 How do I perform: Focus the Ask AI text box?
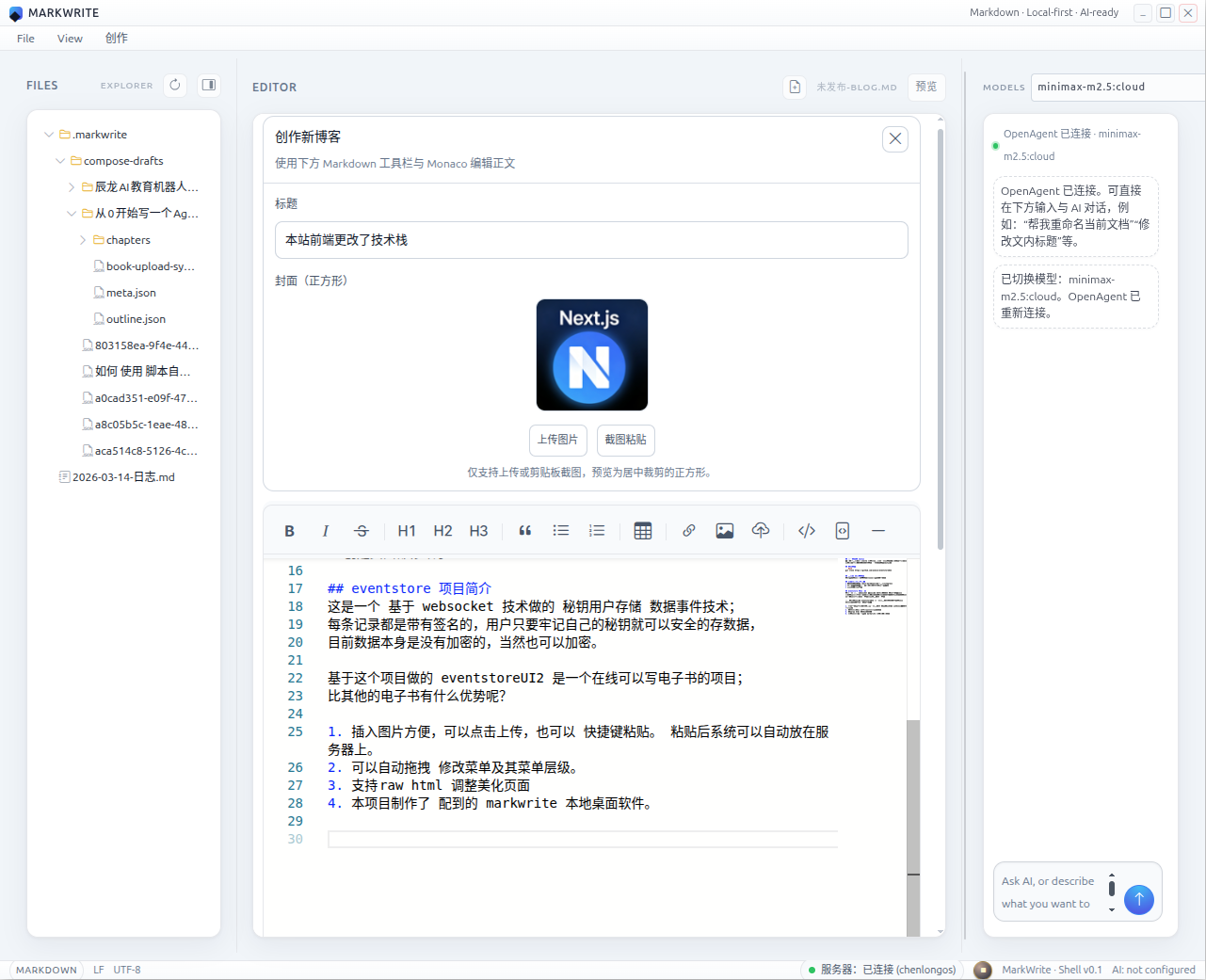pyautogui.click(x=1050, y=892)
